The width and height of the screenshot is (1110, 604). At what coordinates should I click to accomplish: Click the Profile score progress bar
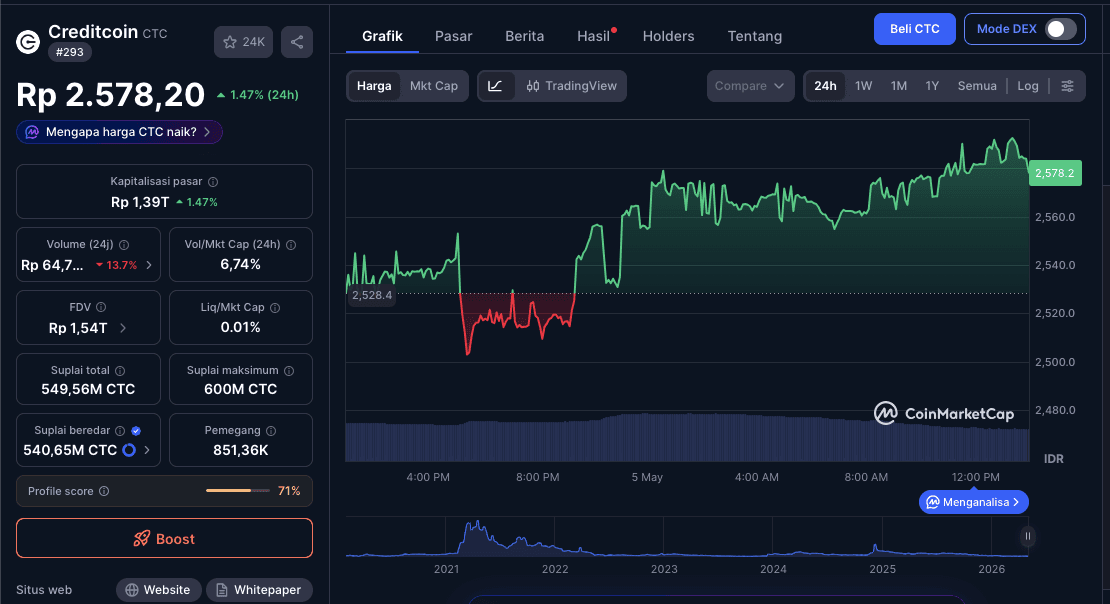238,491
